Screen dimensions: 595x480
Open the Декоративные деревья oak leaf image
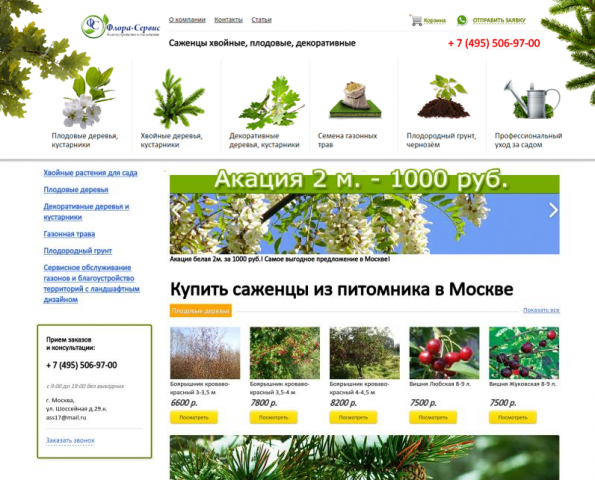point(271,101)
